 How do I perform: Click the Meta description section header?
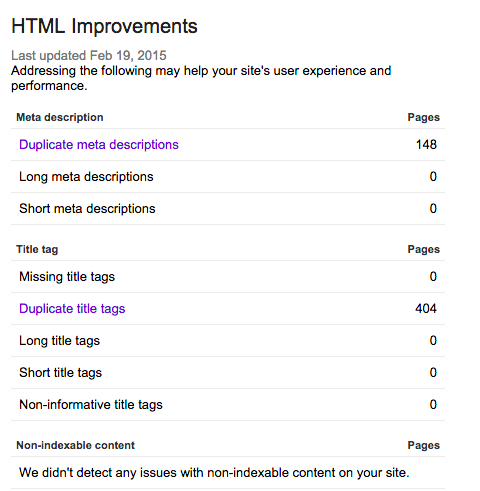click(60, 117)
